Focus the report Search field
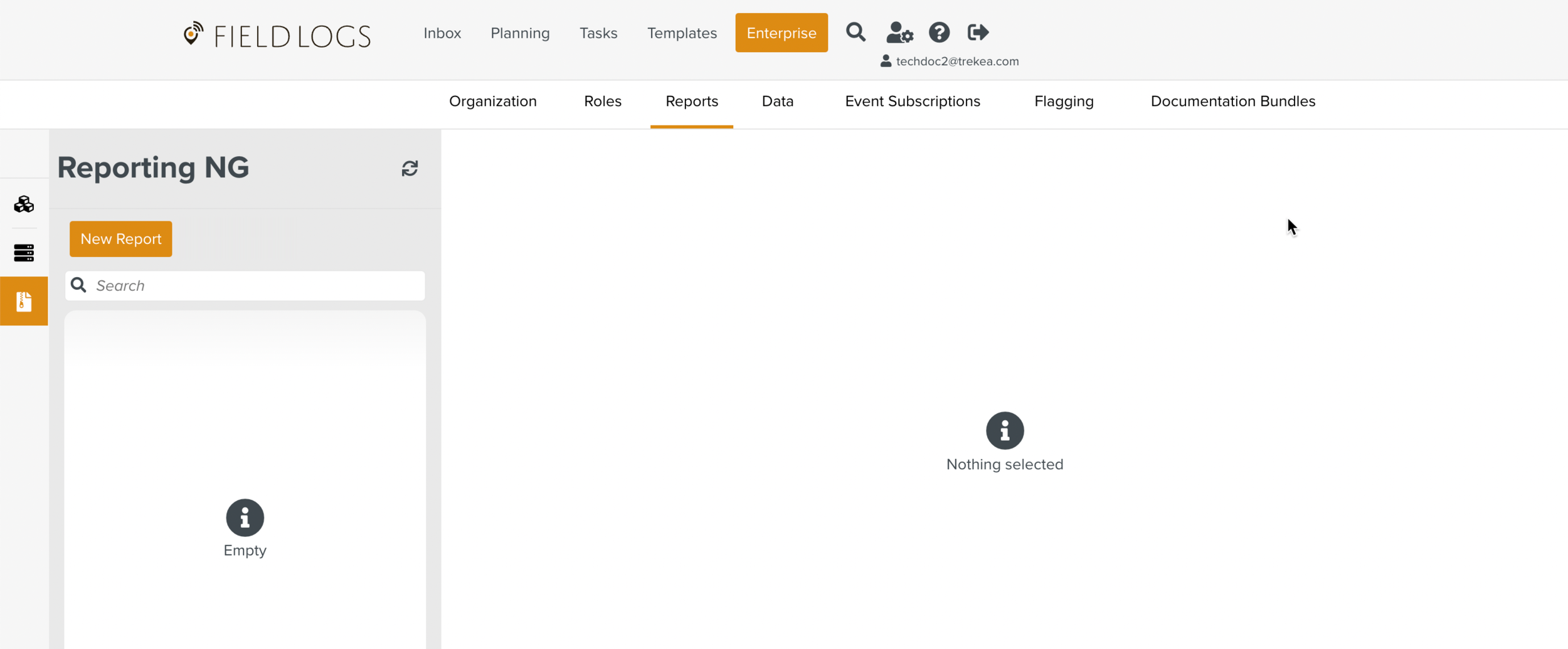This screenshot has width=1568, height=649. (x=257, y=286)
